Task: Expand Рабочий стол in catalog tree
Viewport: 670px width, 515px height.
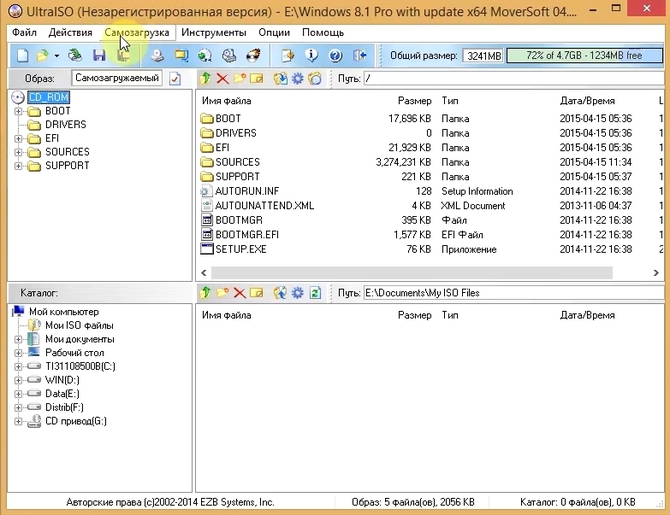Action: [18, 353]
